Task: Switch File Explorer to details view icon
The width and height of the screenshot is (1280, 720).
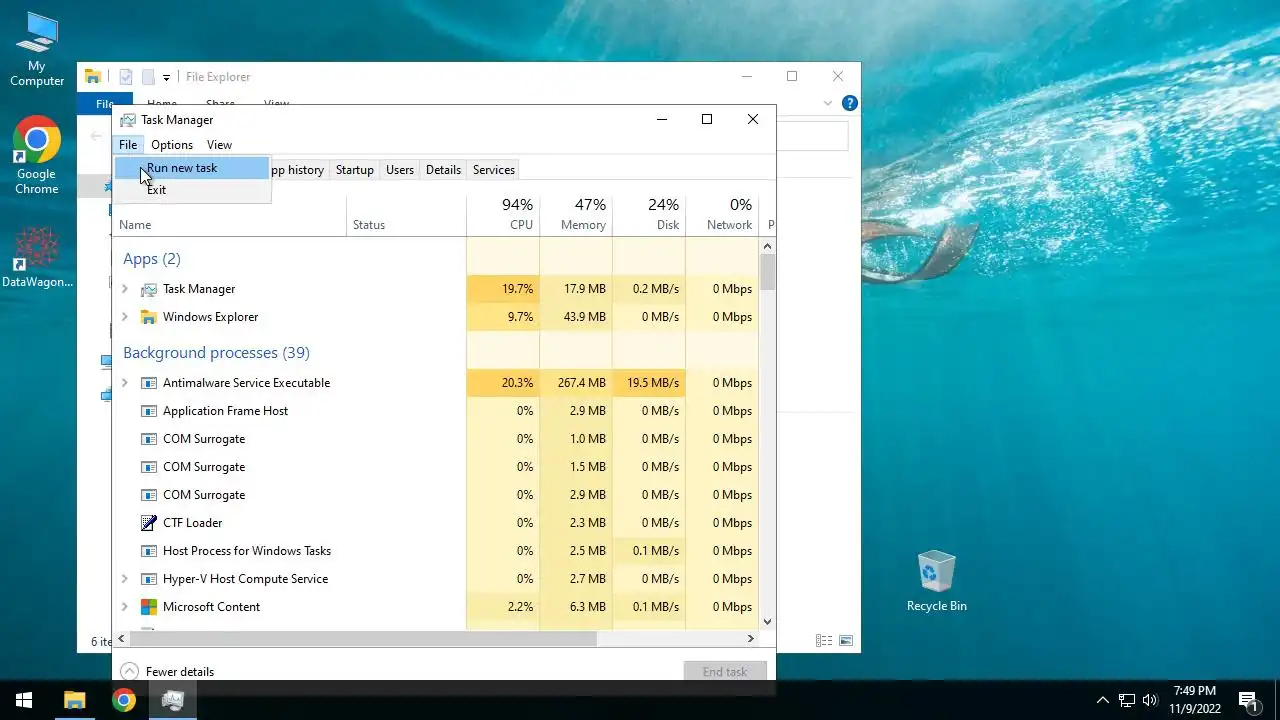Action: (x=824, y=641)
